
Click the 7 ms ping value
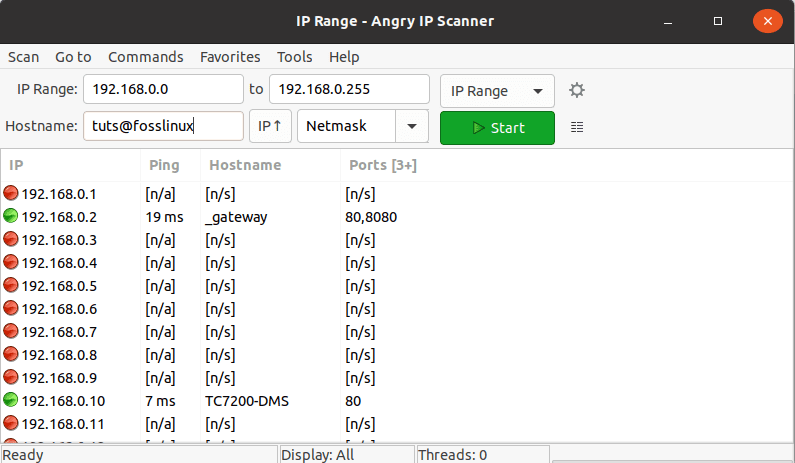tap(160, 401)
